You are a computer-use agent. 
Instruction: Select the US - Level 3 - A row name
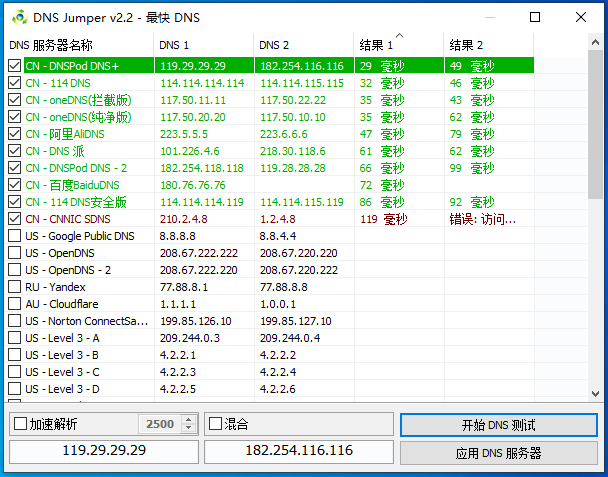(x=62, y=338)
